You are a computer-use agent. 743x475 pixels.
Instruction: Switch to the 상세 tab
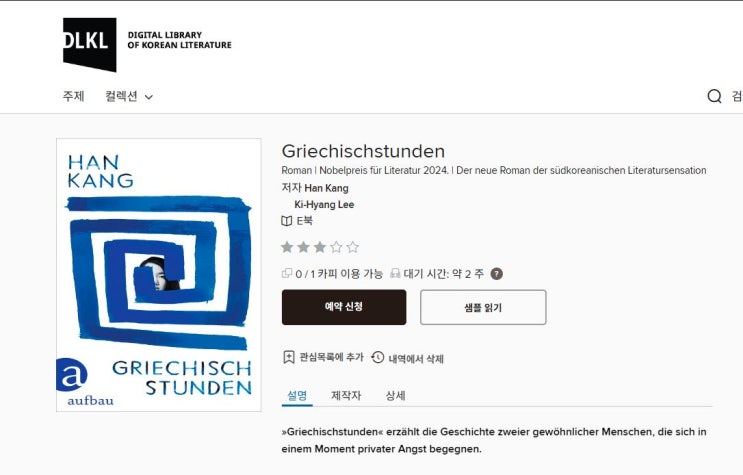(395, 395)
